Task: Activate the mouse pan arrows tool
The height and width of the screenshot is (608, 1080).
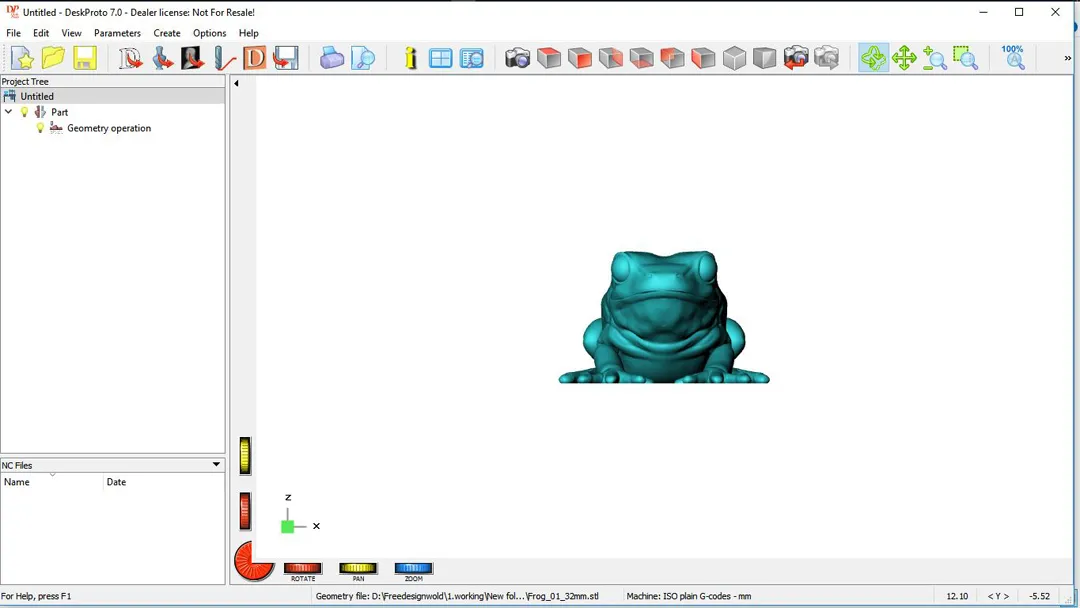Action: click(x=904, y=58)
